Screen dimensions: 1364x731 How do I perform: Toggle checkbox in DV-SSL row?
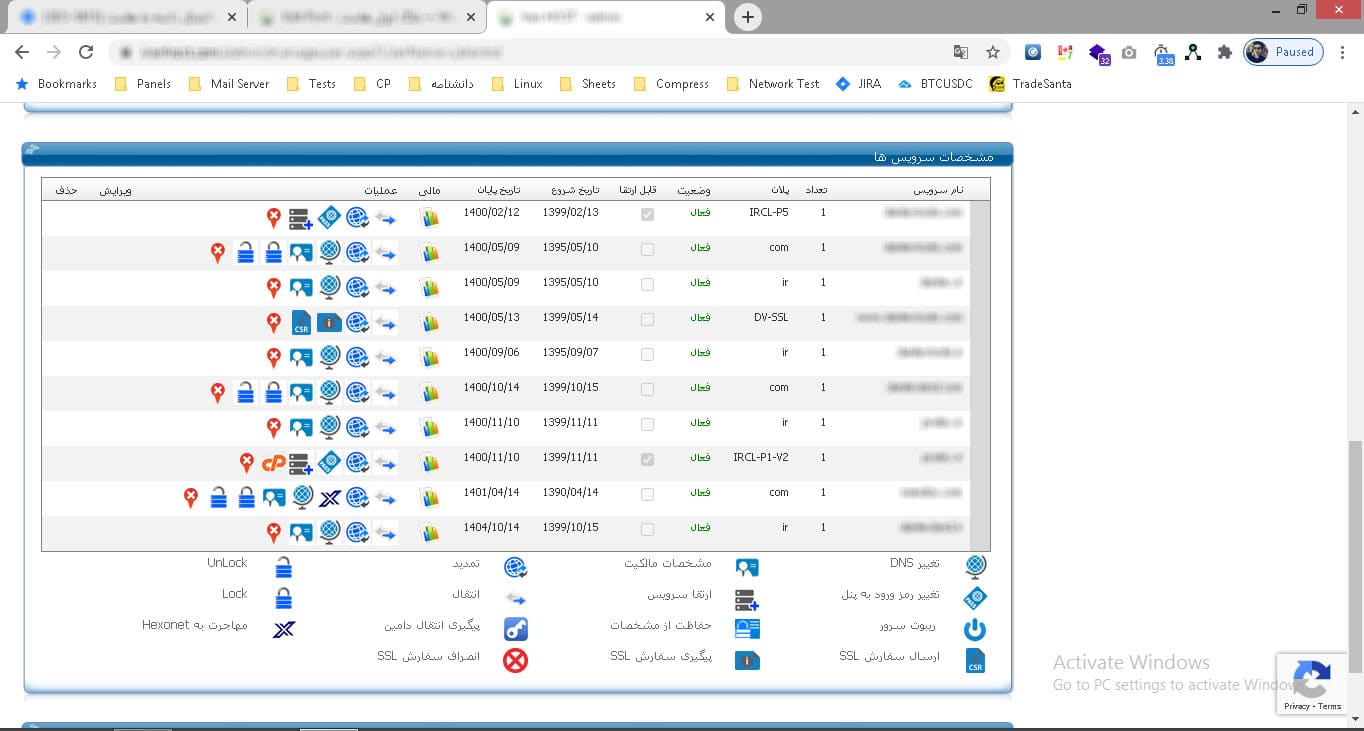tap(647, 319)
